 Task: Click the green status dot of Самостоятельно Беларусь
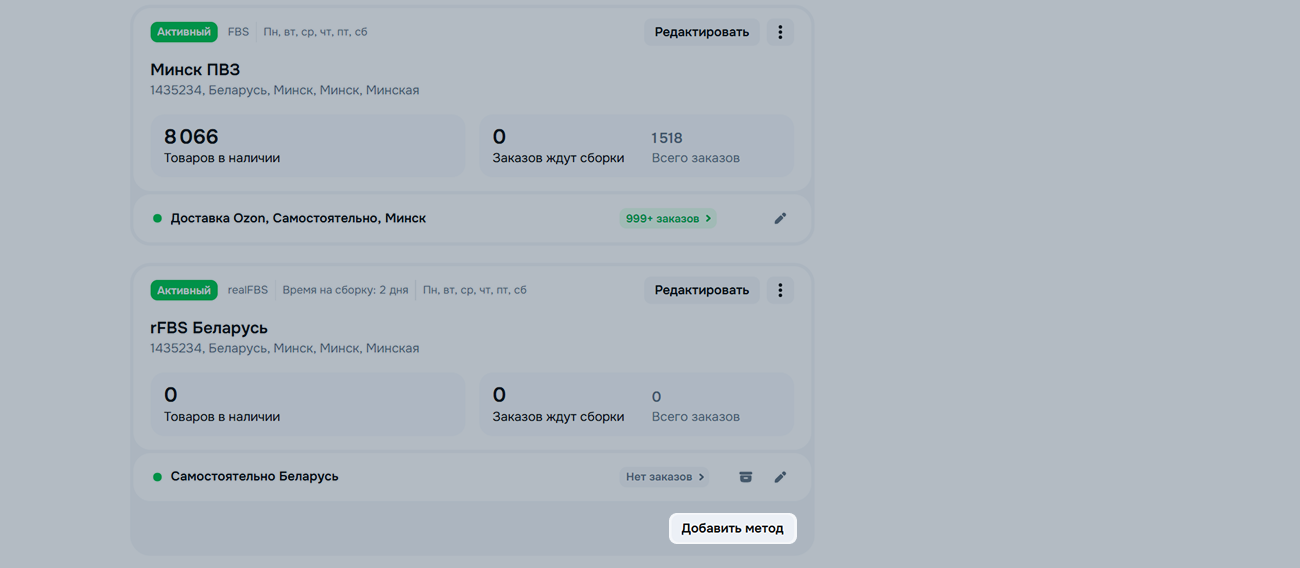click(157, 477)
